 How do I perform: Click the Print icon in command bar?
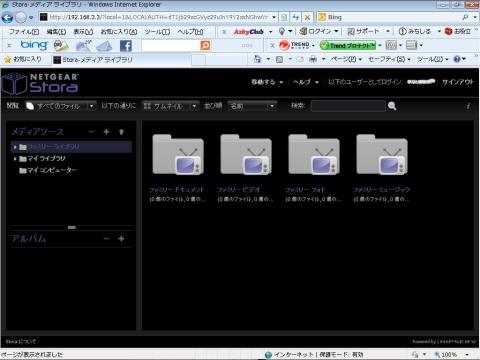pyautogui.click(x=313, y=59)
